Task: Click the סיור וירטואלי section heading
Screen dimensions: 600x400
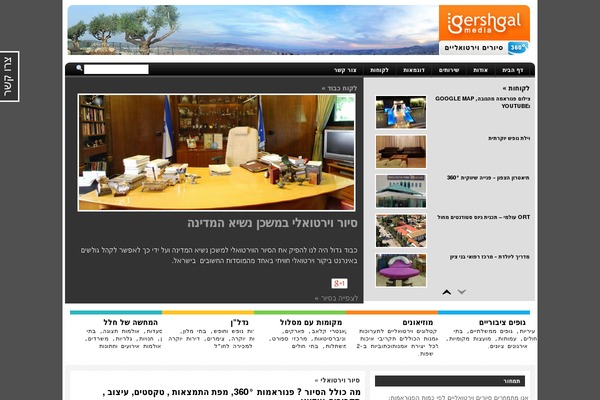Action: 337,380
